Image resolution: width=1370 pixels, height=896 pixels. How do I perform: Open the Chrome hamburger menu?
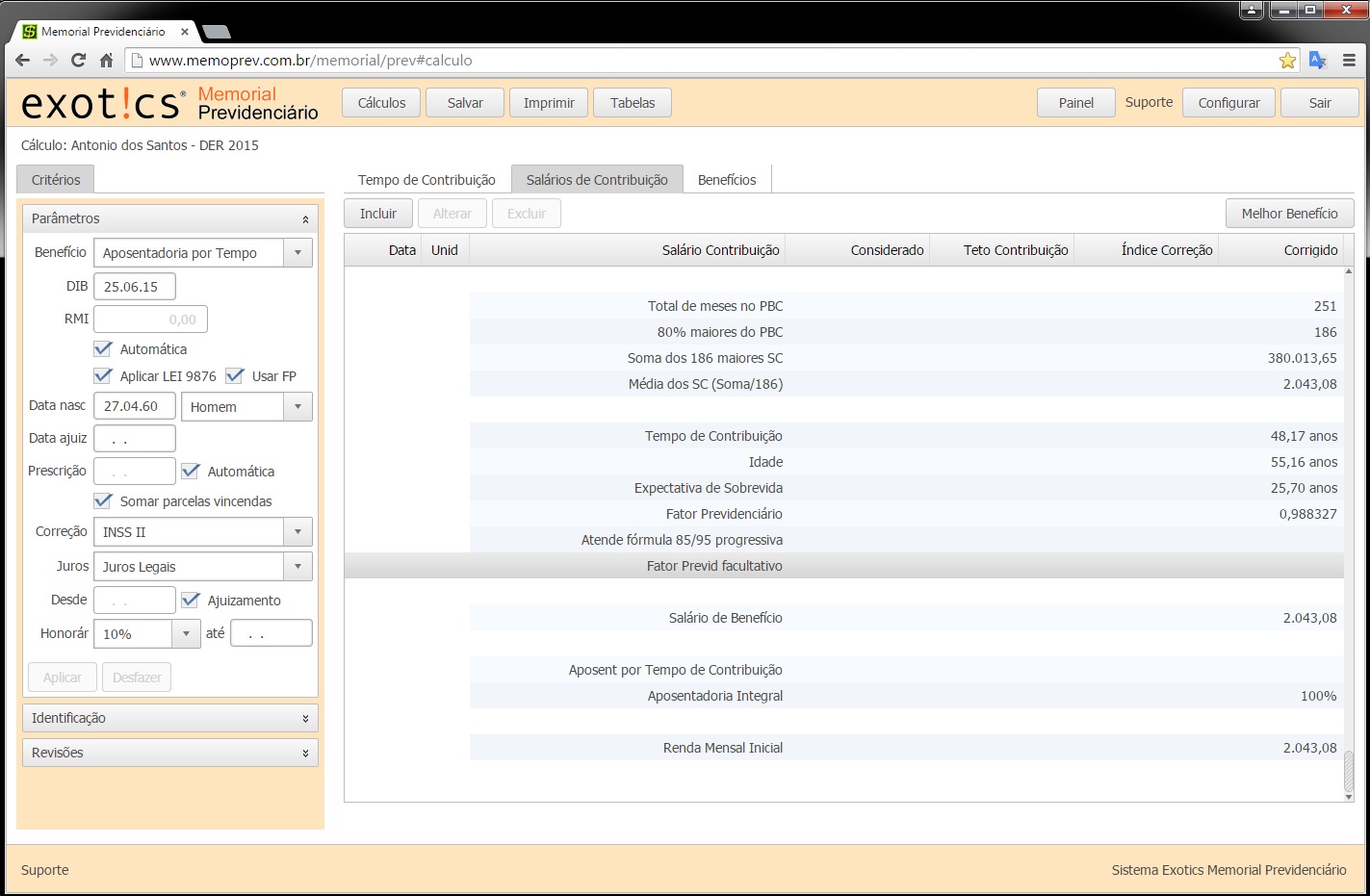(1349, 61)
